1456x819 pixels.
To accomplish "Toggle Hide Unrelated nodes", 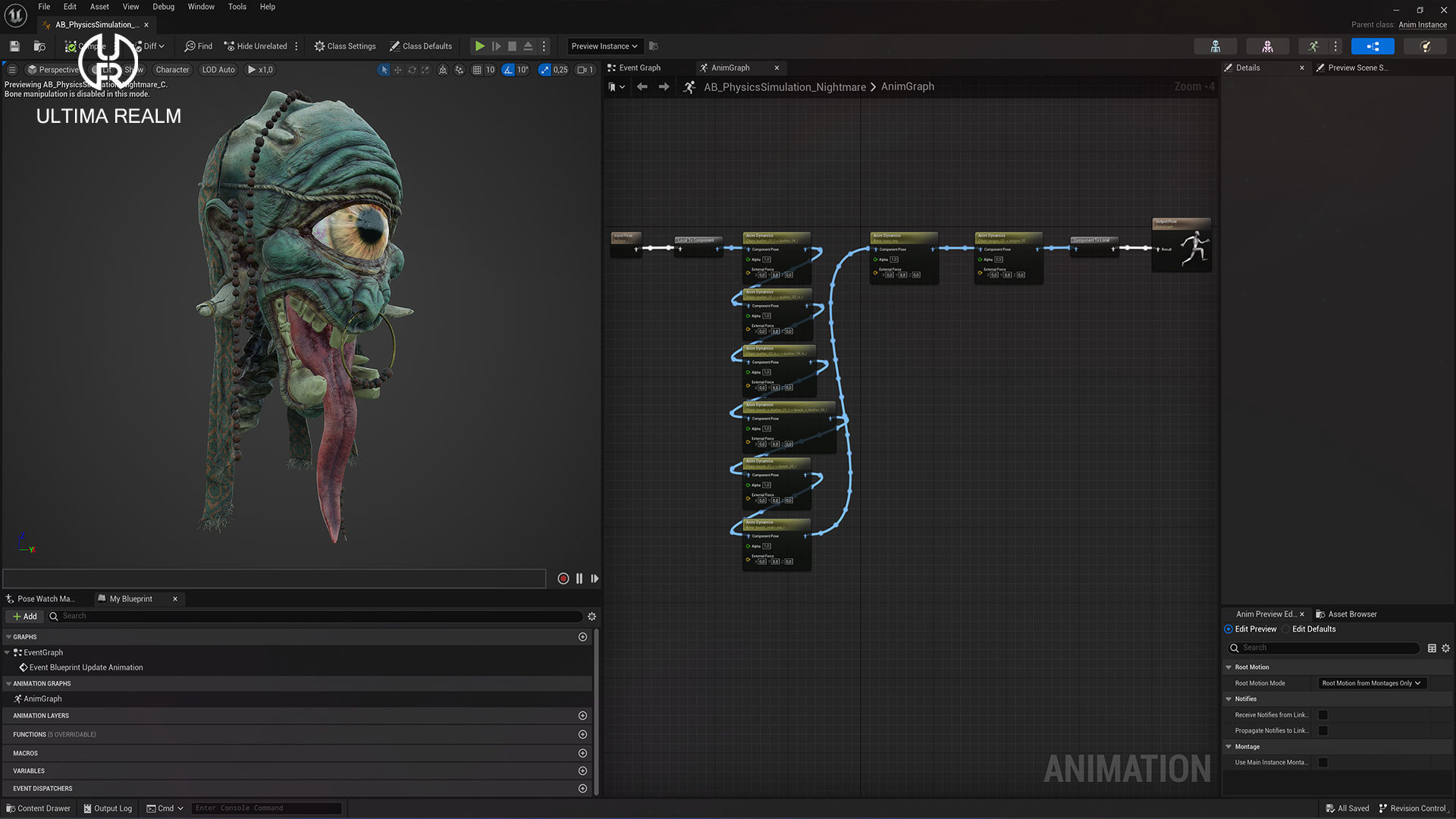I will click(256, 46).
